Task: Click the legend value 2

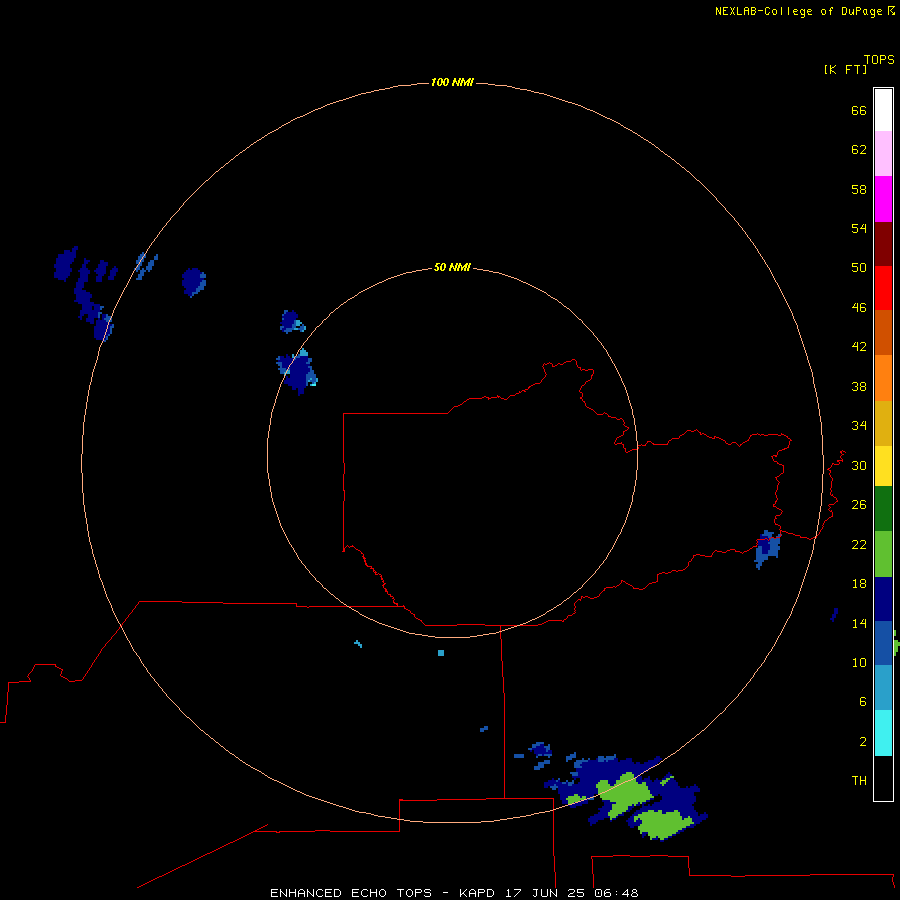Action: 863,742
